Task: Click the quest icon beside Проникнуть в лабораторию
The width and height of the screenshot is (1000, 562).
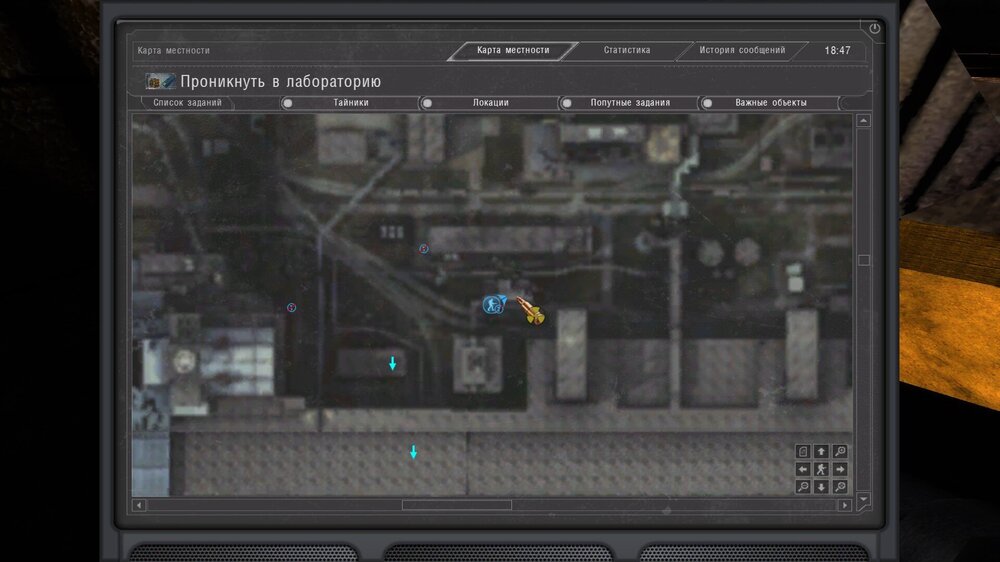Action: (160, 81)
